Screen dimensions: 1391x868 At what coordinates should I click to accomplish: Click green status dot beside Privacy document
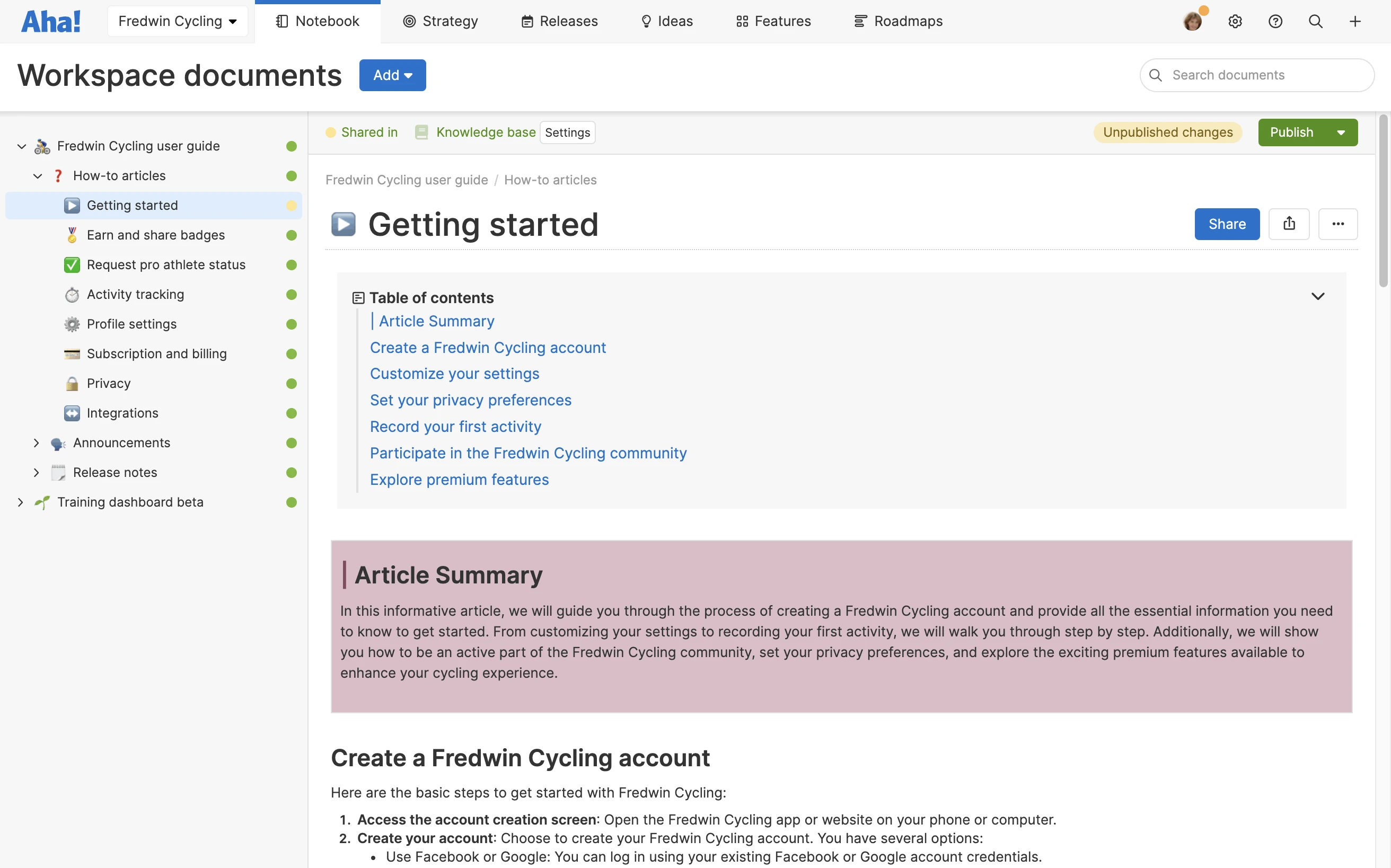click(x=291, y=384)
